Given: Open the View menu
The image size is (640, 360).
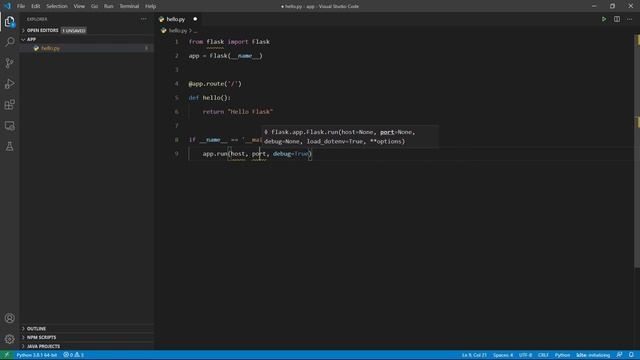Looking at the screenshot, I should tap(79, 6).
